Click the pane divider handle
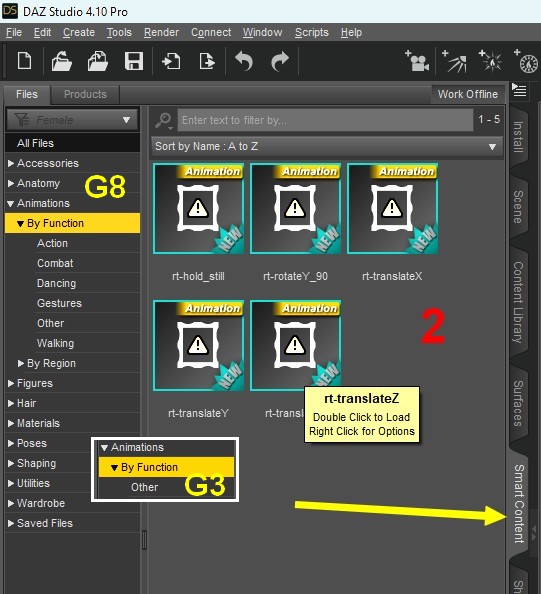Image resolution: width=541 pixels, height=594 pixels. (144, 540)
